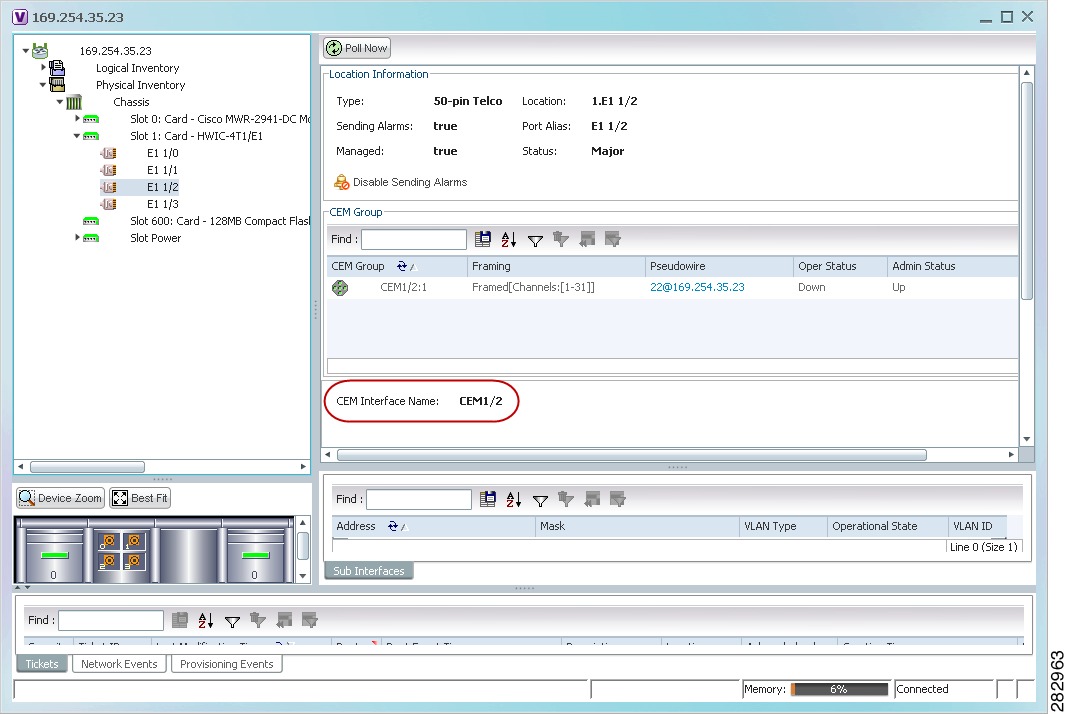Show all rows in Sub Interfaces table
The height and width of the screenshot is (714, 1069).
(x=591, y=499)
